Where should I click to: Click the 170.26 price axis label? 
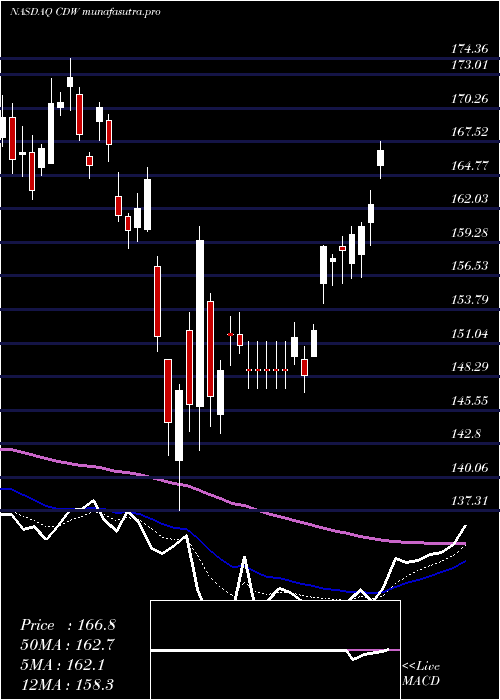click(469, 99)
